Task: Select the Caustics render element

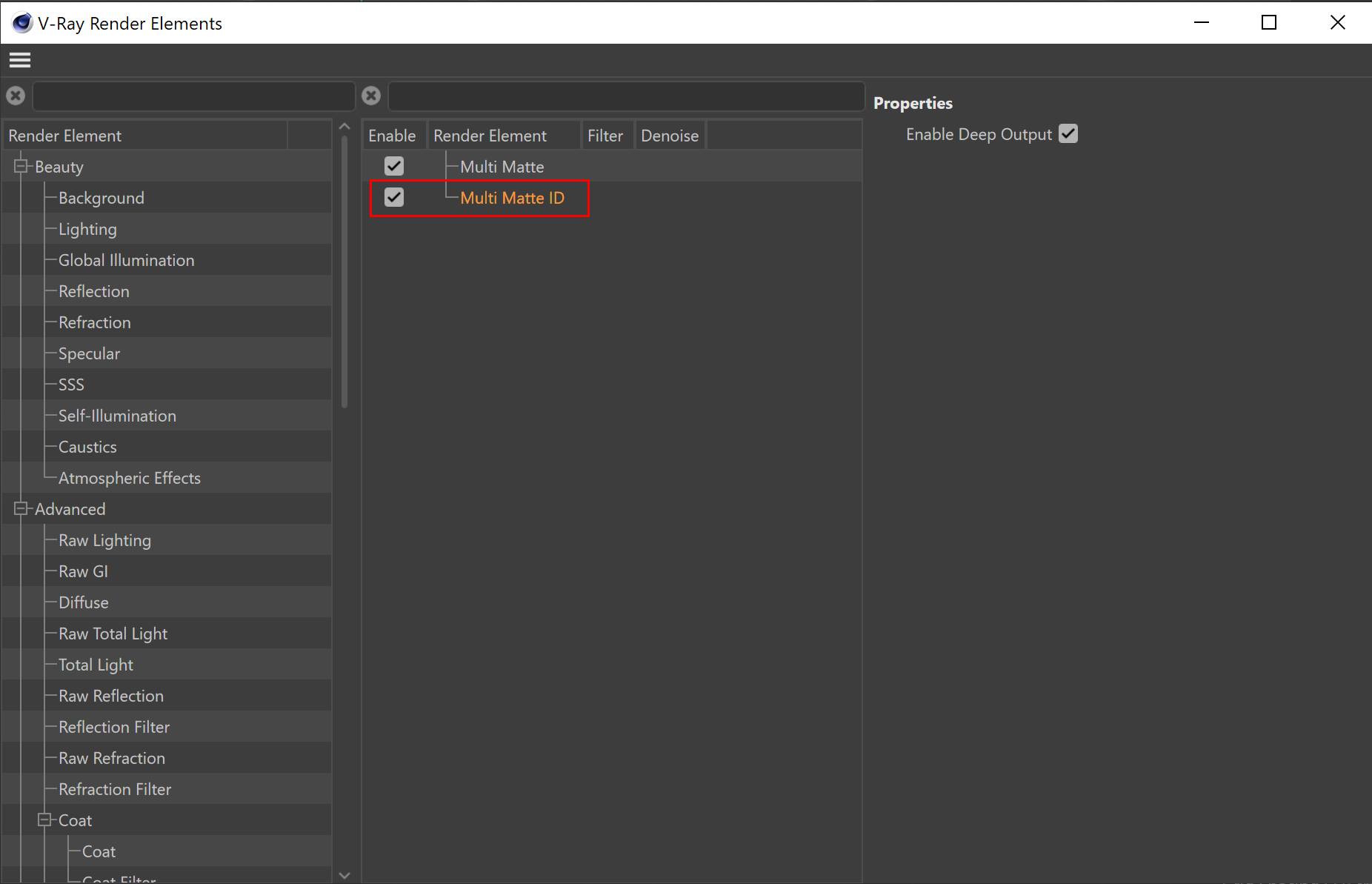Action: (87, 447)
